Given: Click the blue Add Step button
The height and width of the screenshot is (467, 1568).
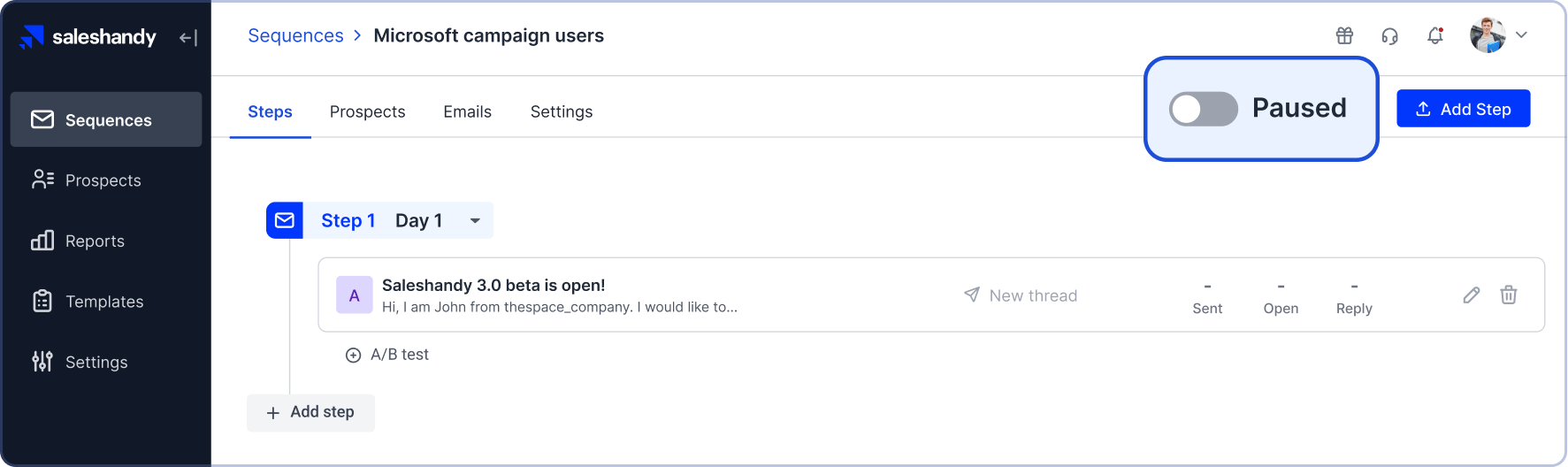Looking at the screenshot, I should [x=1463, y=109].
